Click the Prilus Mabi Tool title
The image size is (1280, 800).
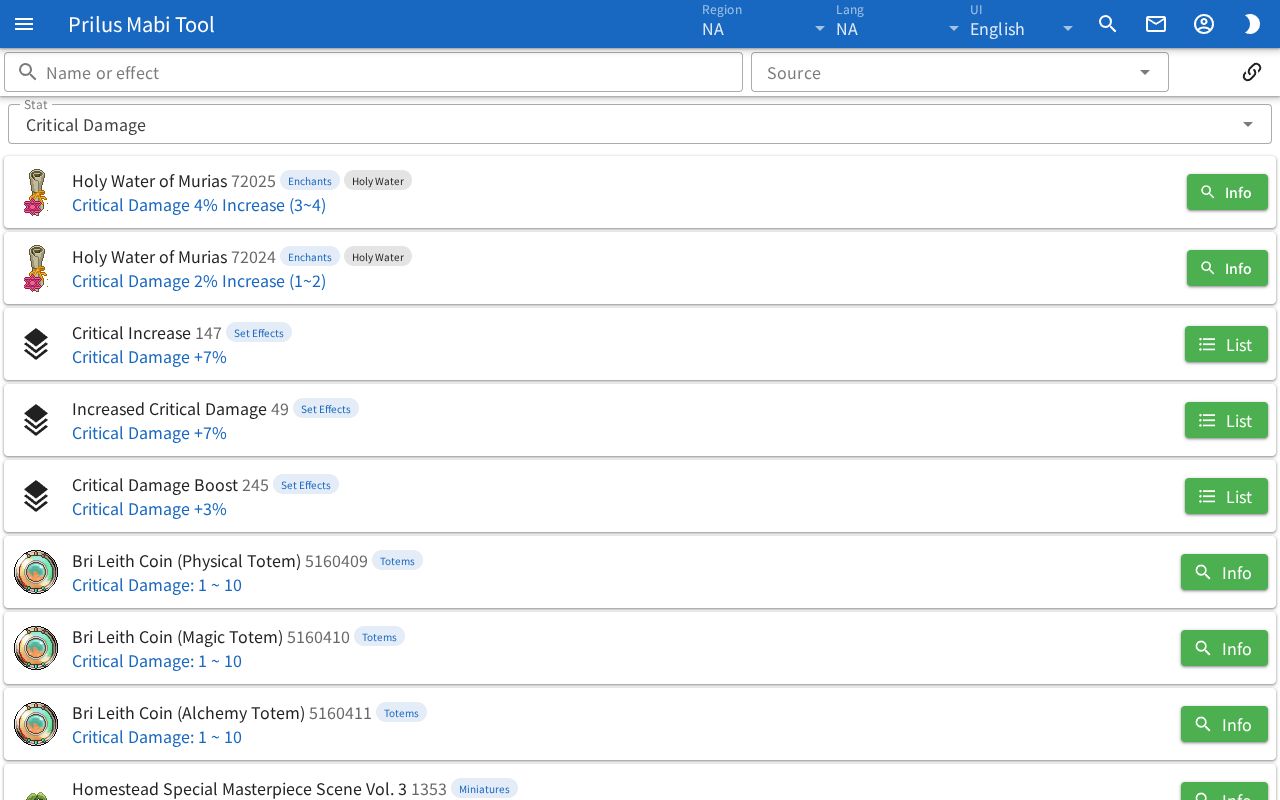(141, 24)
